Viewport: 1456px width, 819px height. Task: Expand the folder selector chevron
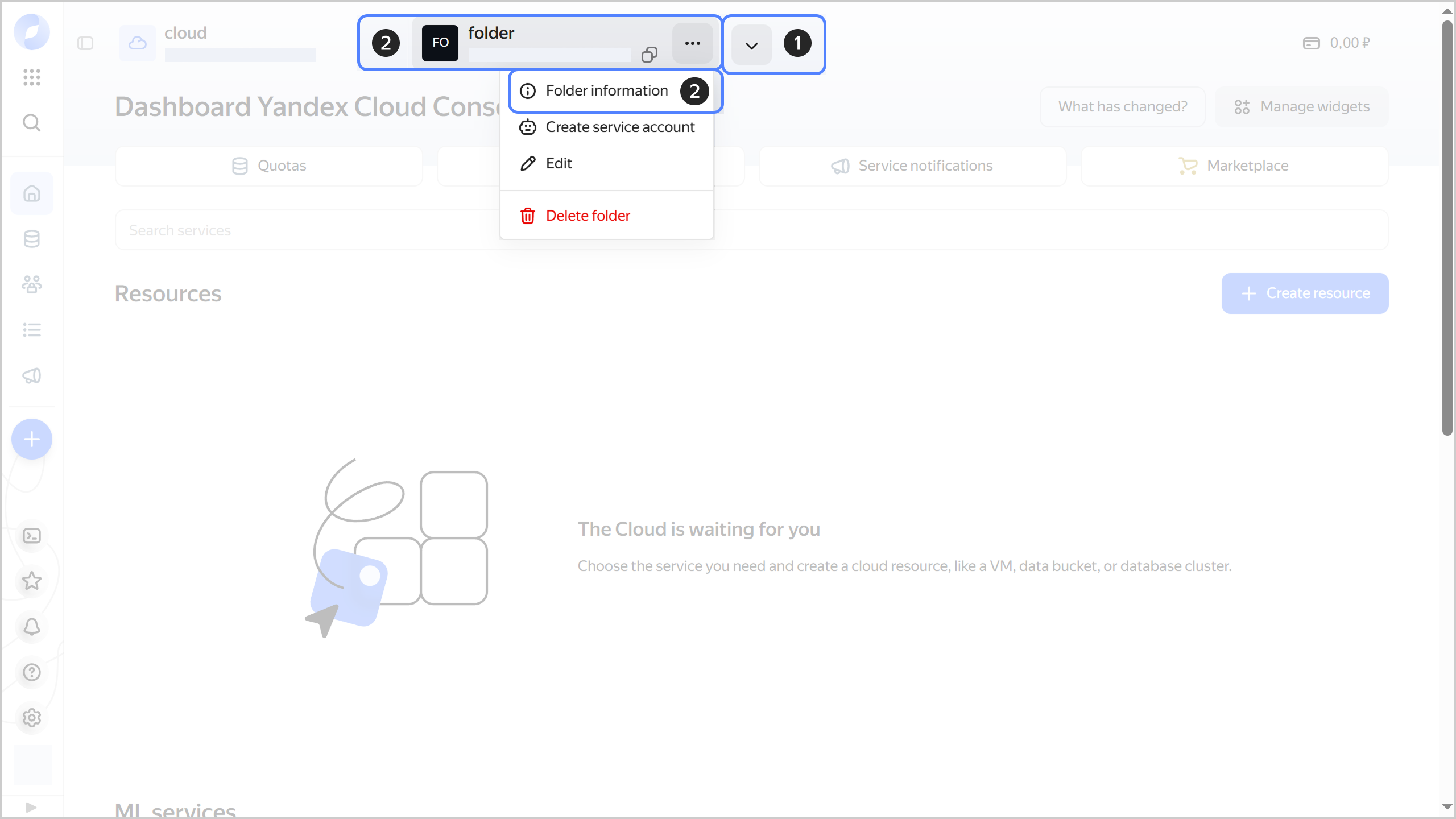pos(751,45)
